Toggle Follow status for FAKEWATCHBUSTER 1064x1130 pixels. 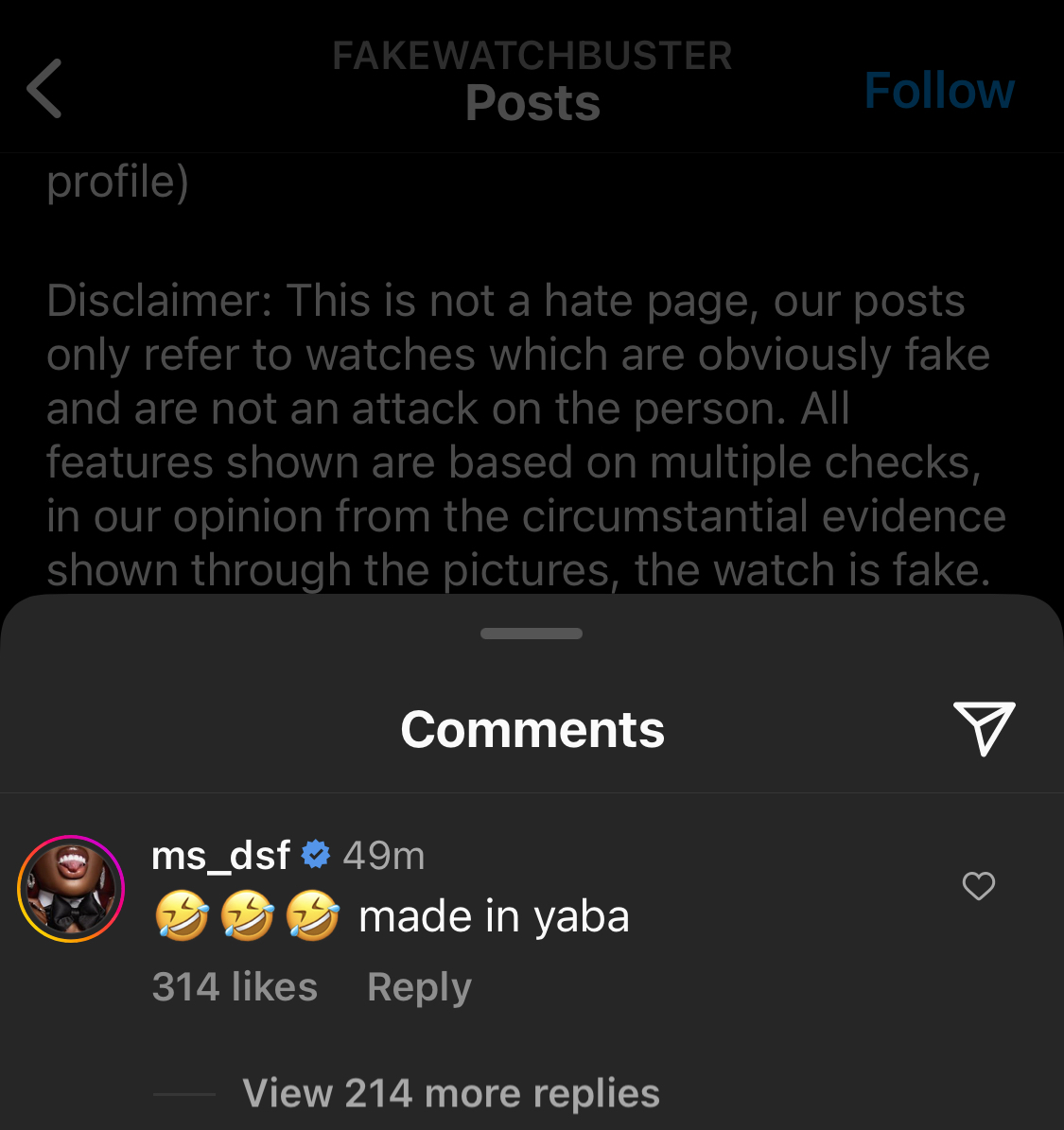[938, 89]
